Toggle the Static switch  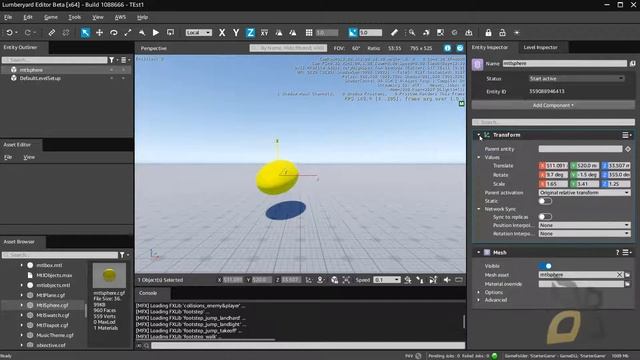pyautogui.click(x=545, y=201)
